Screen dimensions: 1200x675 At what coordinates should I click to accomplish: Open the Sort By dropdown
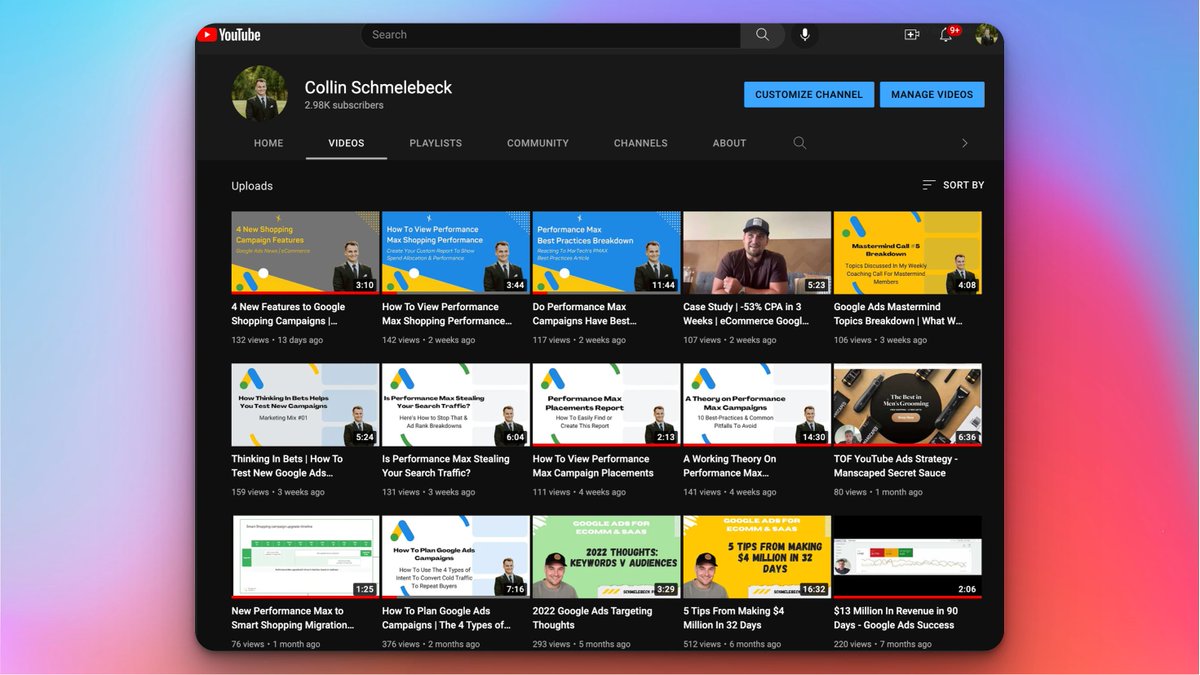[x=953, y=185]
